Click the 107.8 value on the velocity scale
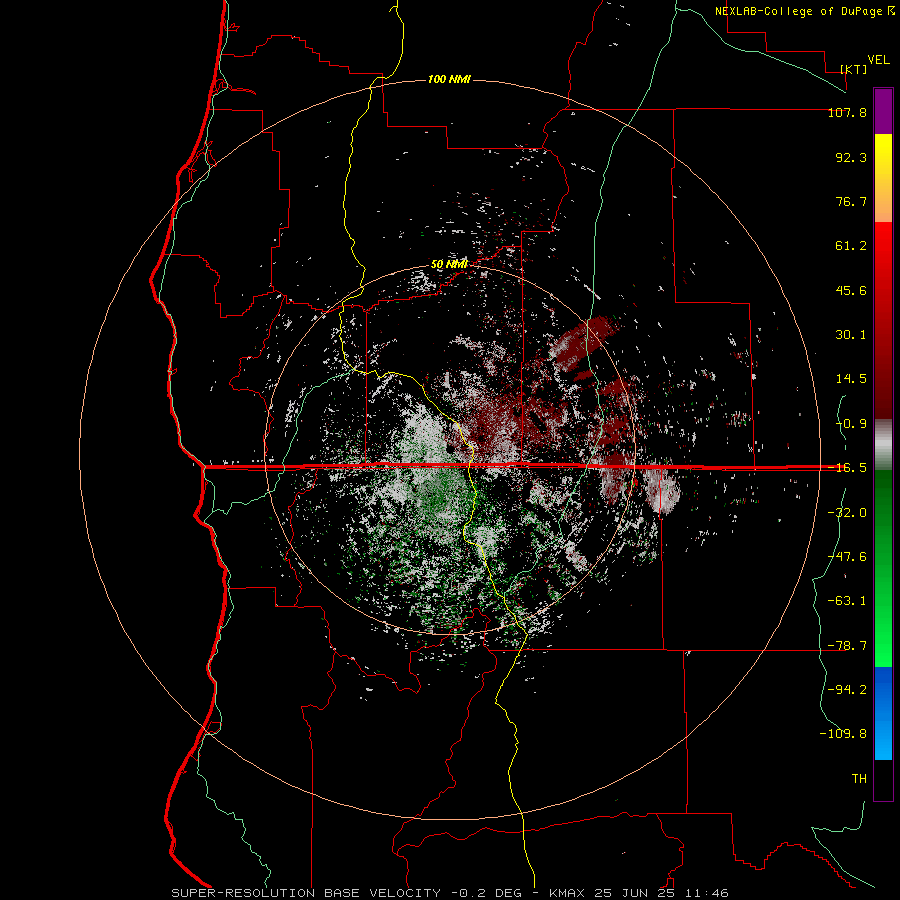The width and height of the screenshot is (900, 900). click(x=847, y=112)
